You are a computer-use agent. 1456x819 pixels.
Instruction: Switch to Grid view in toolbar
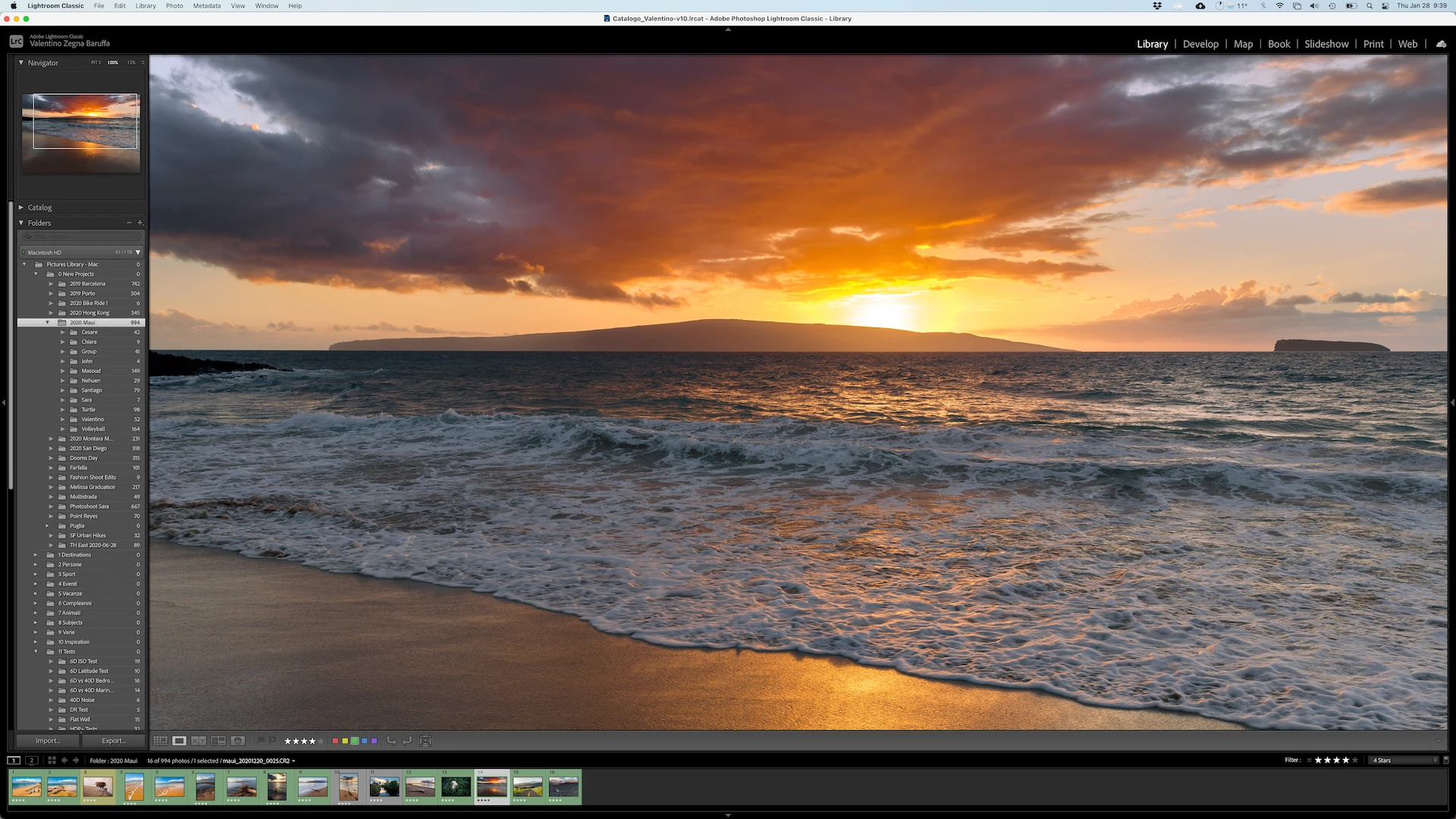tap(160, 741)
